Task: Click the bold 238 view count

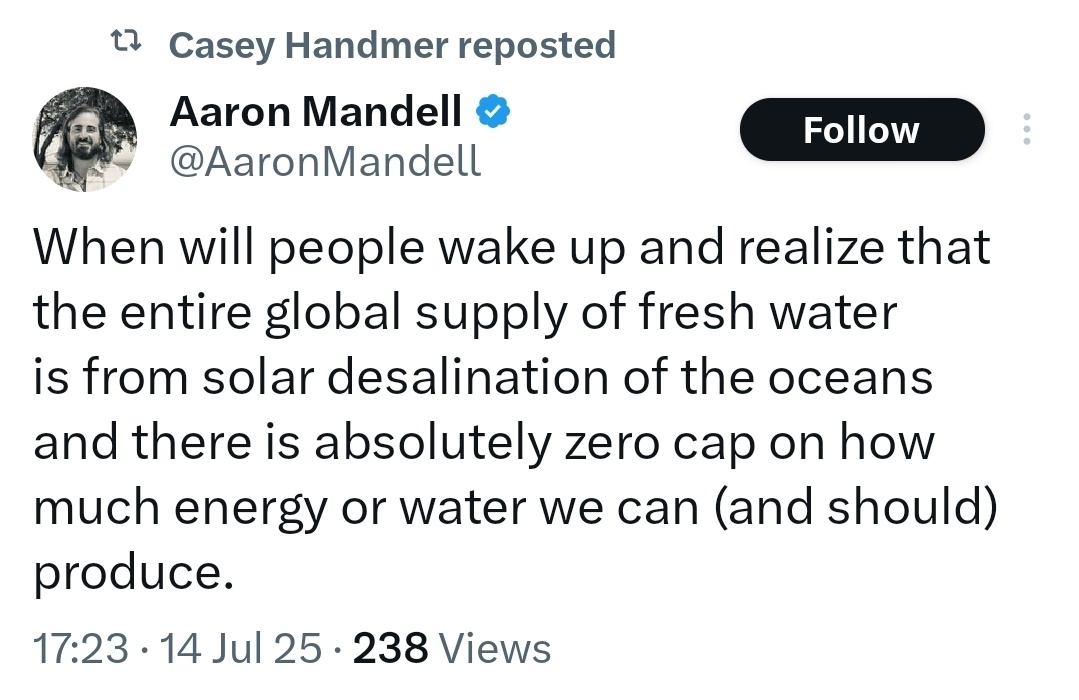Action: (390, 648)
